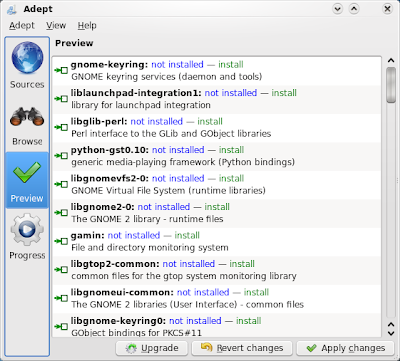Click the install icon beside liblaunchpad-integration1

61,99
